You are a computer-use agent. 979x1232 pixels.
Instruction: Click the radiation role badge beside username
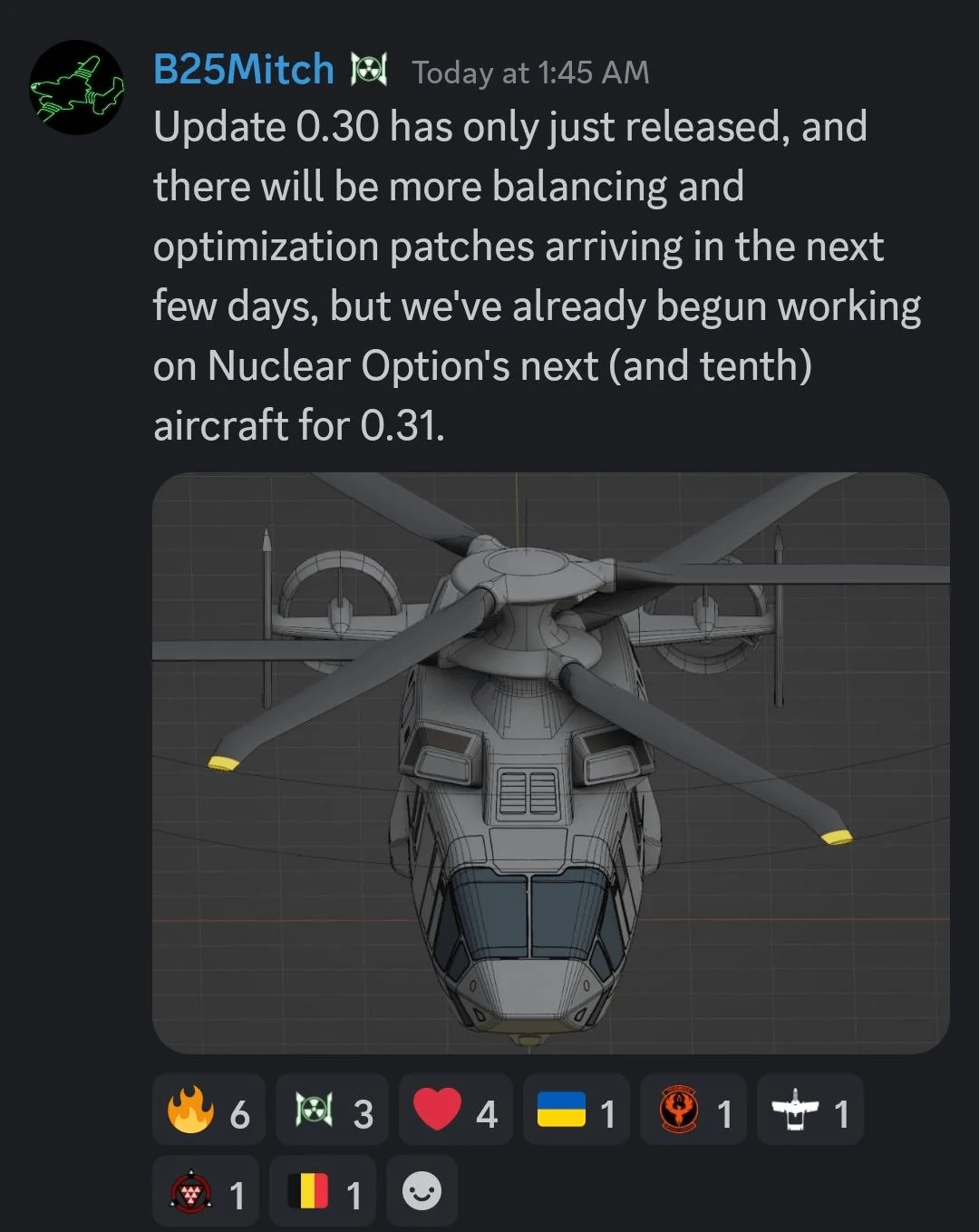(x=369, y=70)
